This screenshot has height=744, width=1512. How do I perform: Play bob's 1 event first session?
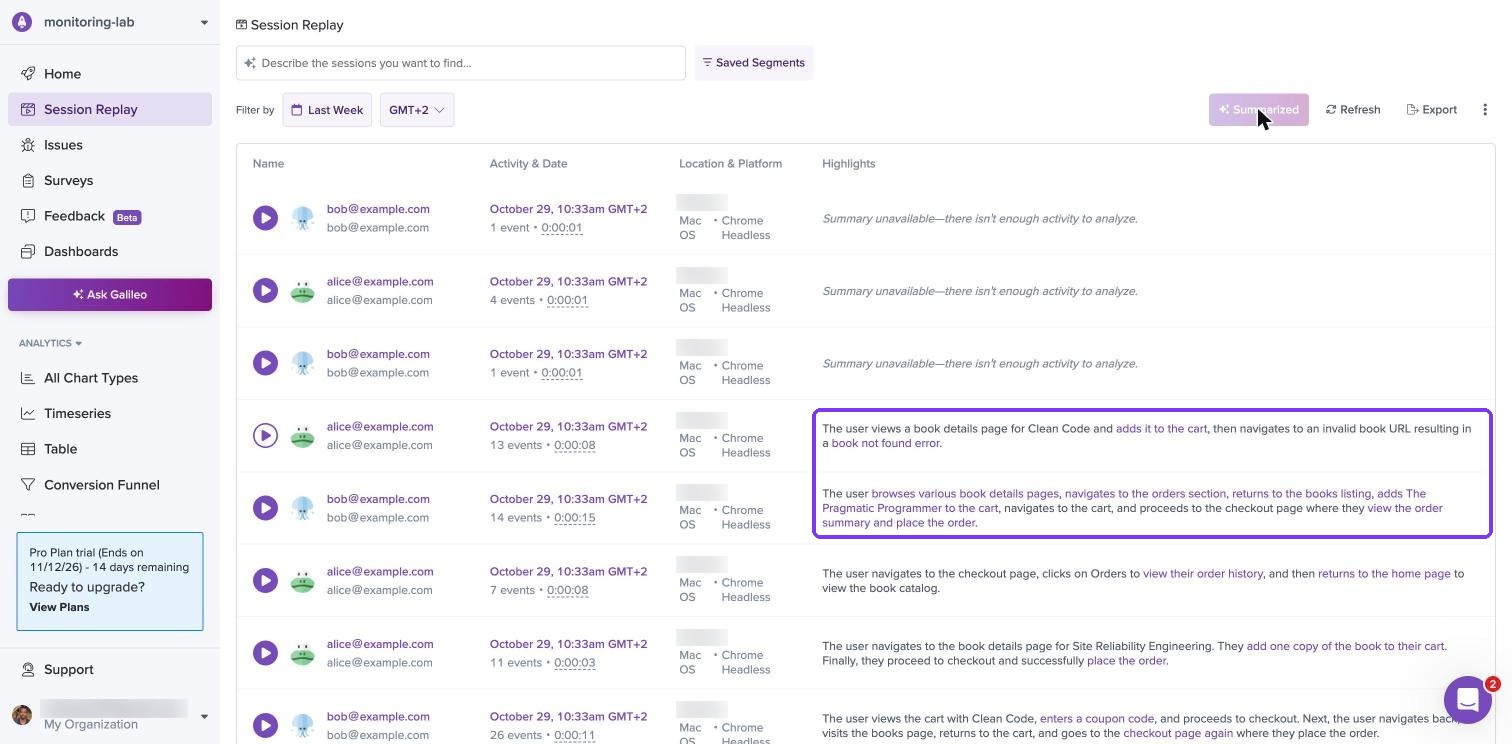[x=265, y=218]
